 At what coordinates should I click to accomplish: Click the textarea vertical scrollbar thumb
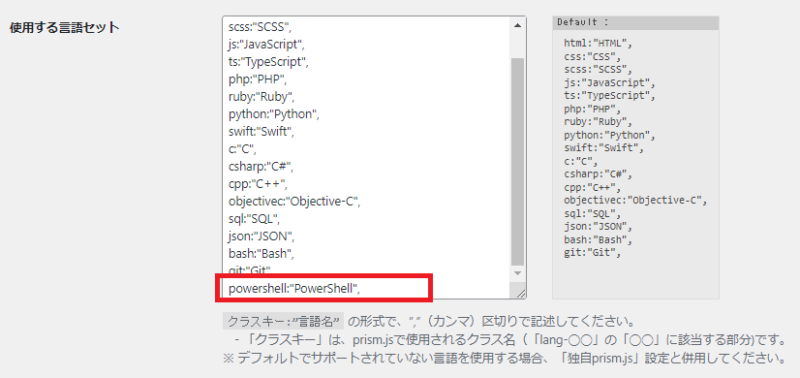click(x=517, y=161)
